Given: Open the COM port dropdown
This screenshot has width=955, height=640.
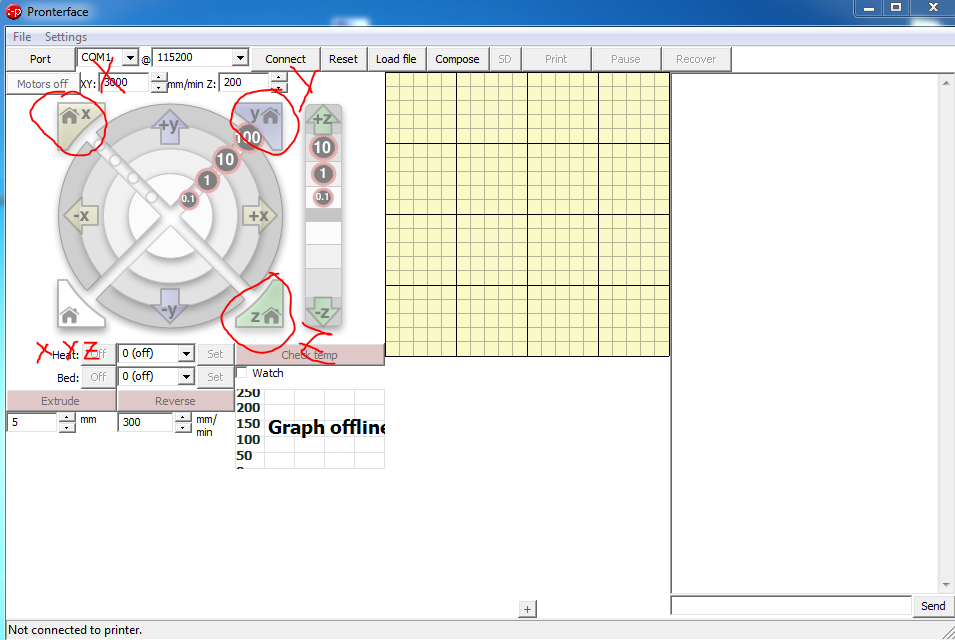Looking at the screenshot, I should point(129,58).
